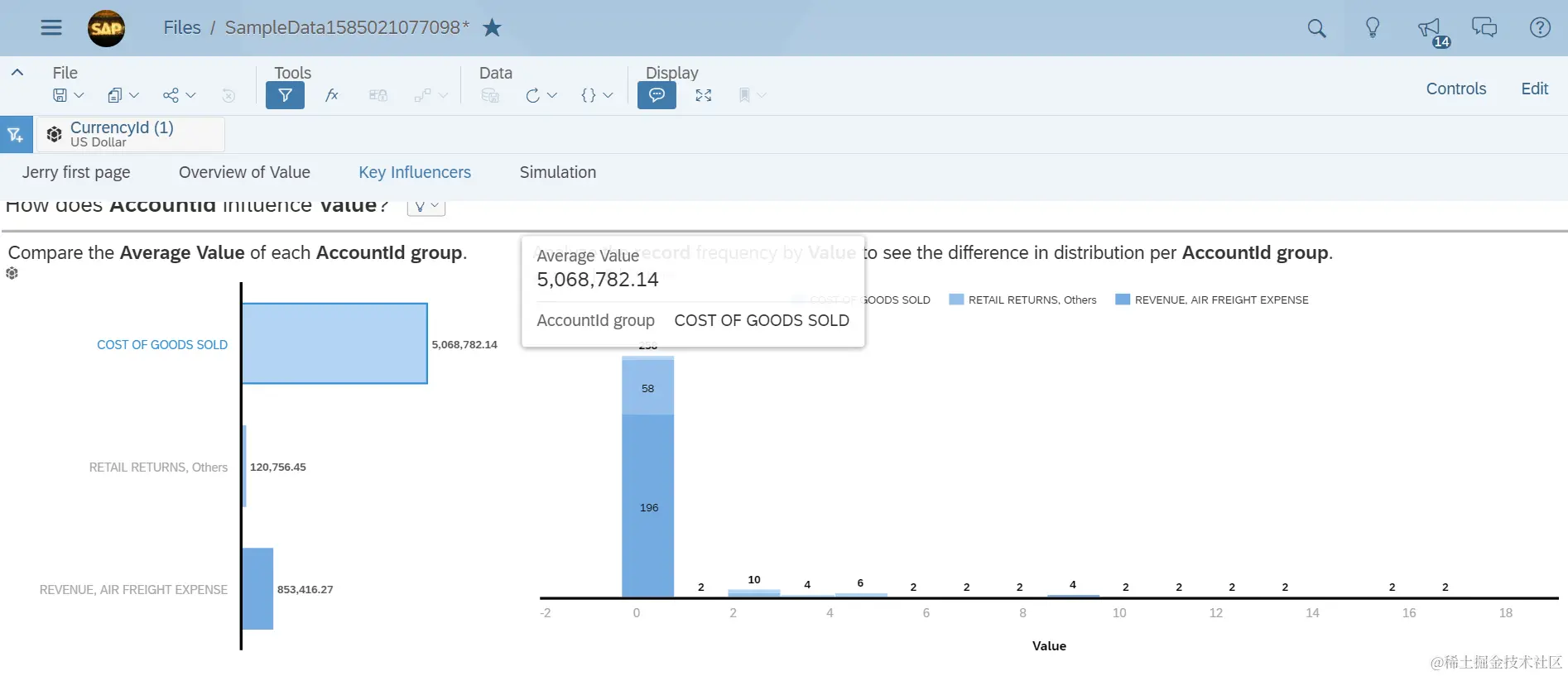Toggle the Story Filter funnel tool

(x=285, y=95)
